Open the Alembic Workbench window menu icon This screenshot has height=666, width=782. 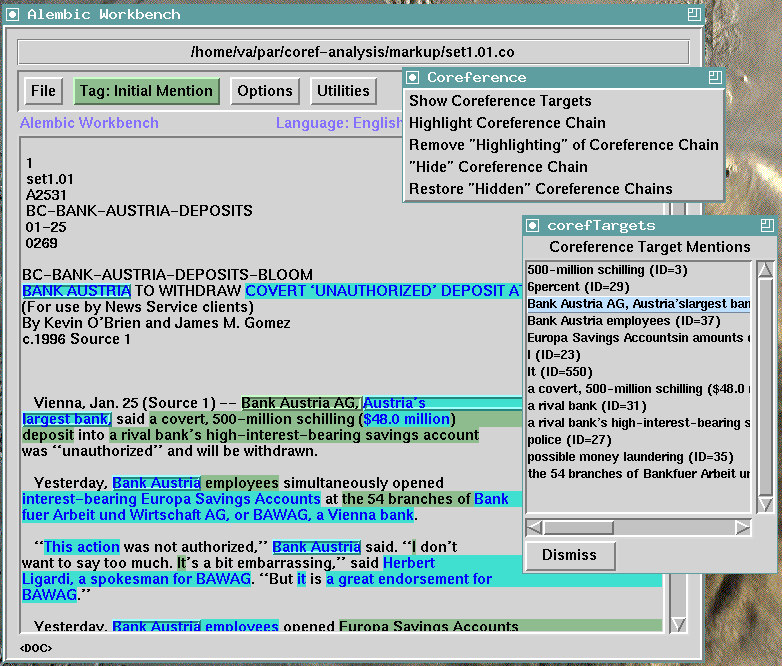point(14,14)
